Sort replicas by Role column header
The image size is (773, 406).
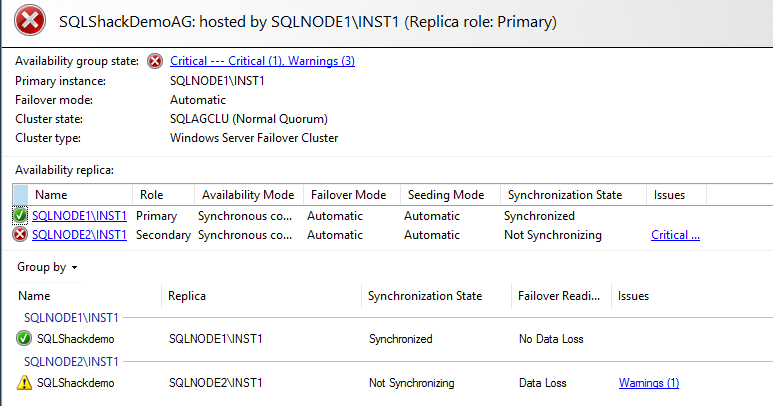tap(151, 195)
